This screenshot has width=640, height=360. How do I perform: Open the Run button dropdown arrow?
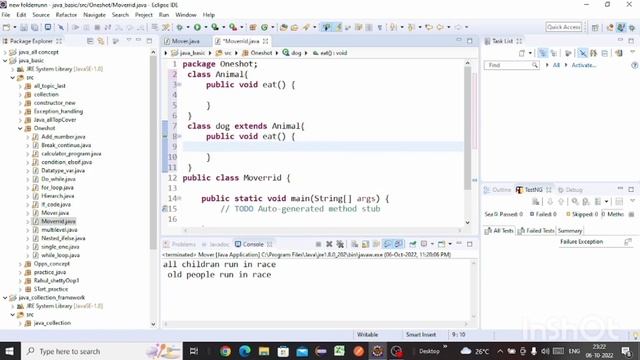(205, 27)
